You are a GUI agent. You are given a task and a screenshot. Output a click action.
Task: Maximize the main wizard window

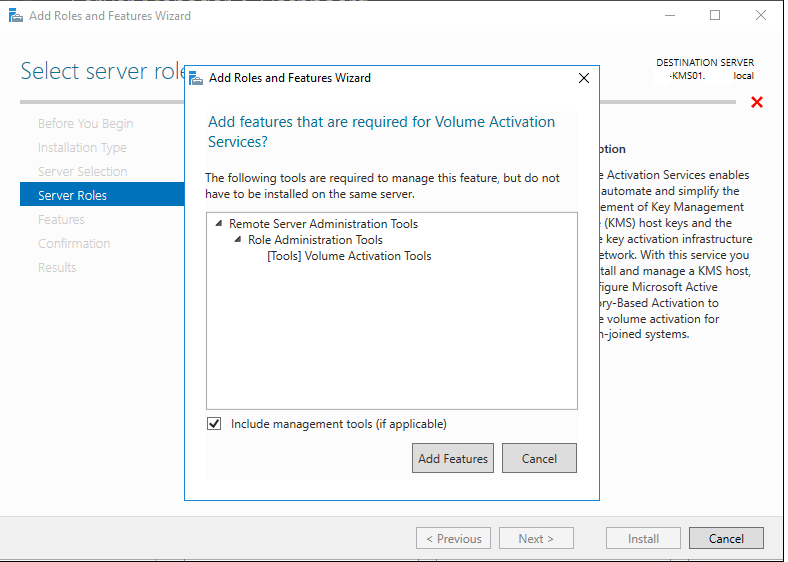715,16
